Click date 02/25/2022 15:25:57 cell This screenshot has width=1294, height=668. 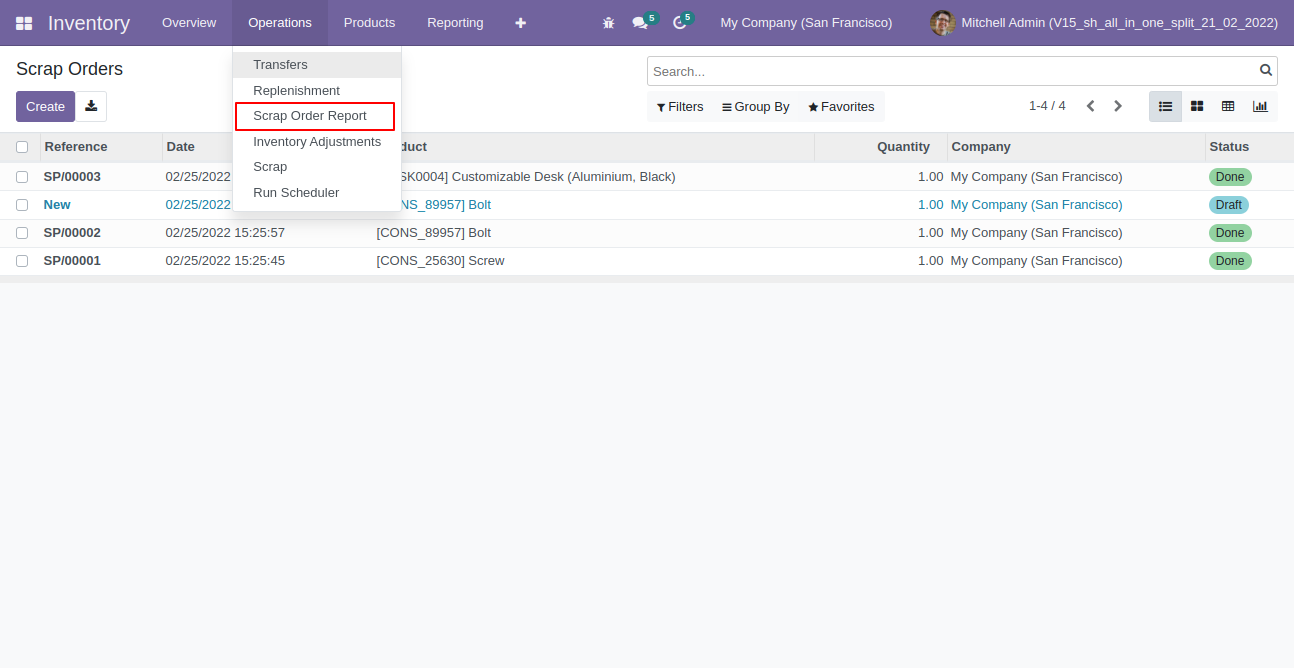pyautogui.click(x=225, y=233)
